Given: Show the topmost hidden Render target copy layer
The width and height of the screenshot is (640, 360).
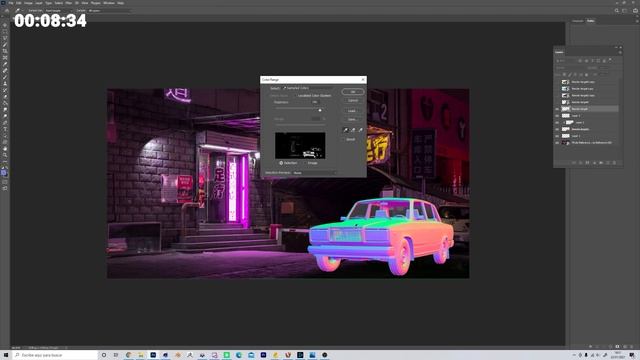Looking at the screenshot, I should coord(557,82).
